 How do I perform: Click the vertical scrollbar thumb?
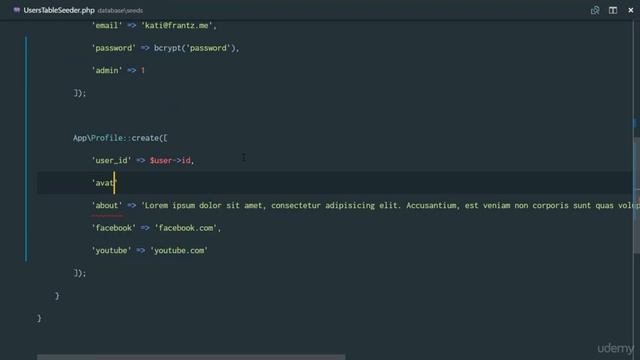[636, 196]
